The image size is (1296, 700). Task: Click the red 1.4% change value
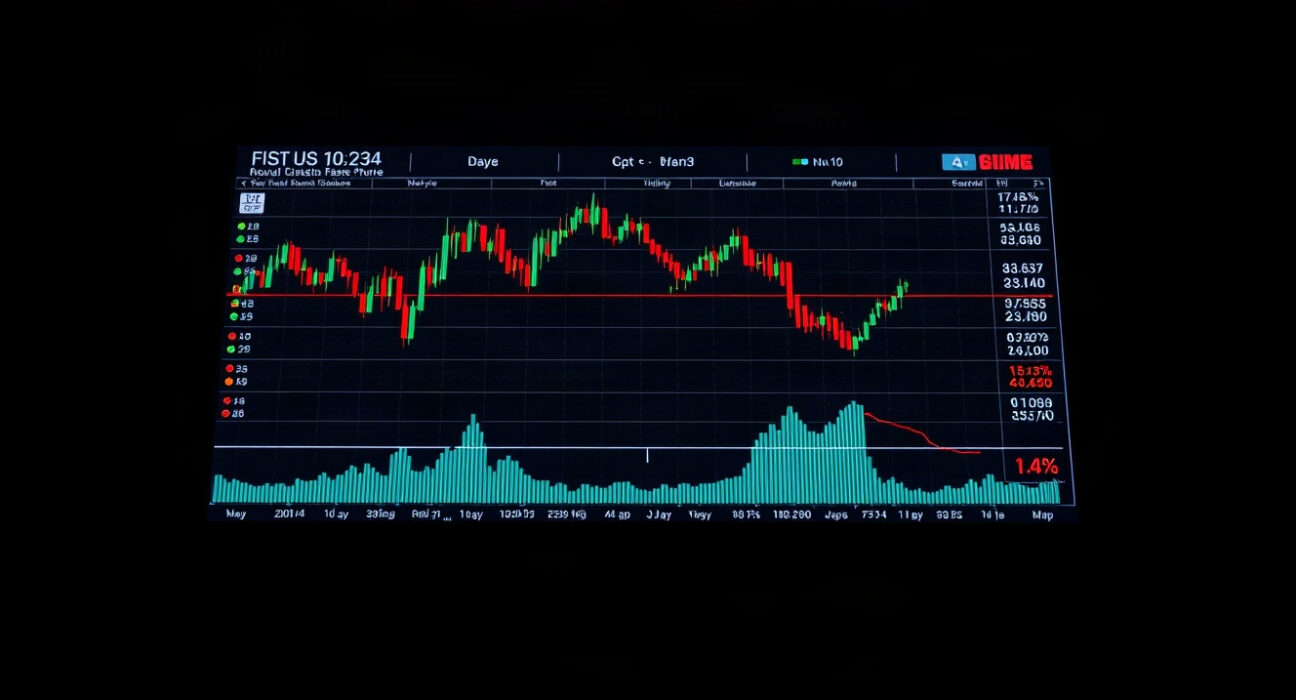click(1036, 466)
